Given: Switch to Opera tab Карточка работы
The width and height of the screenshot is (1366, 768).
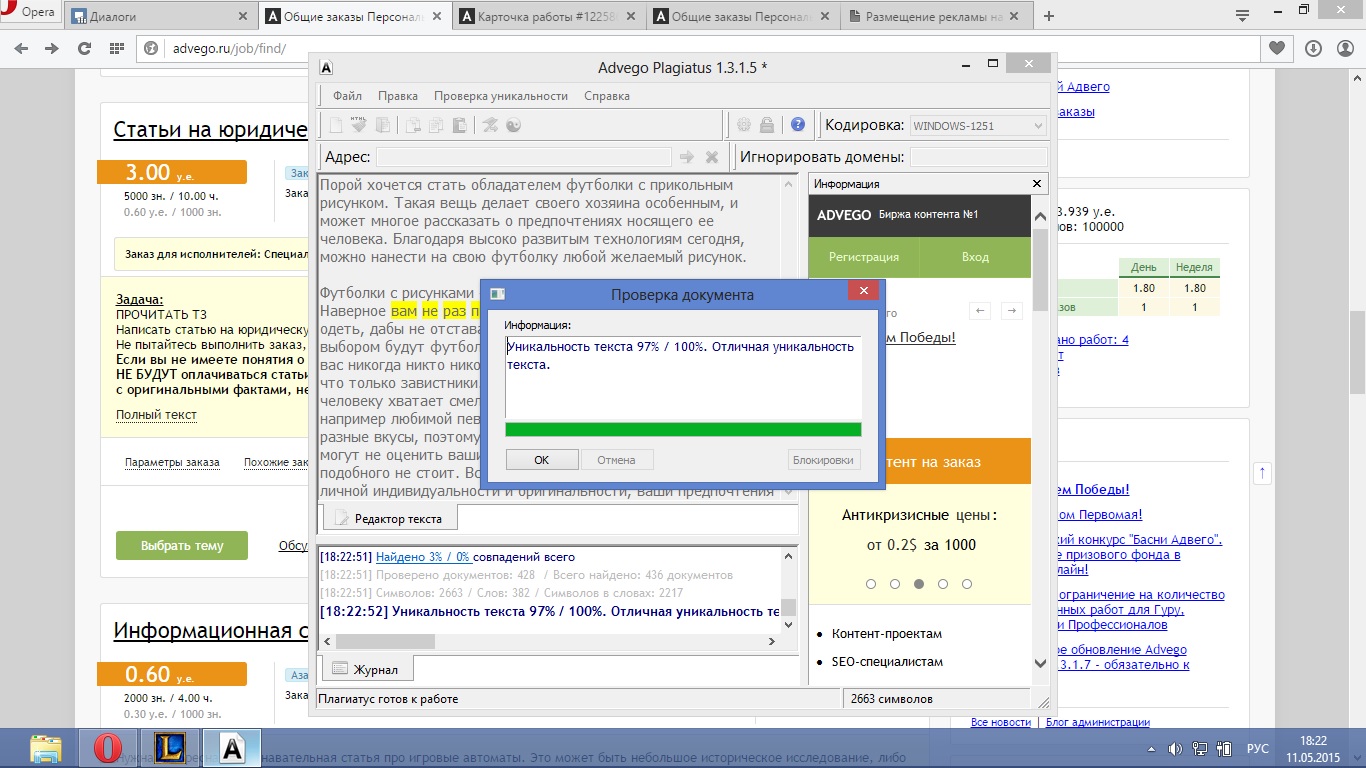Looking at the screenshot, I should pos(548,17).
